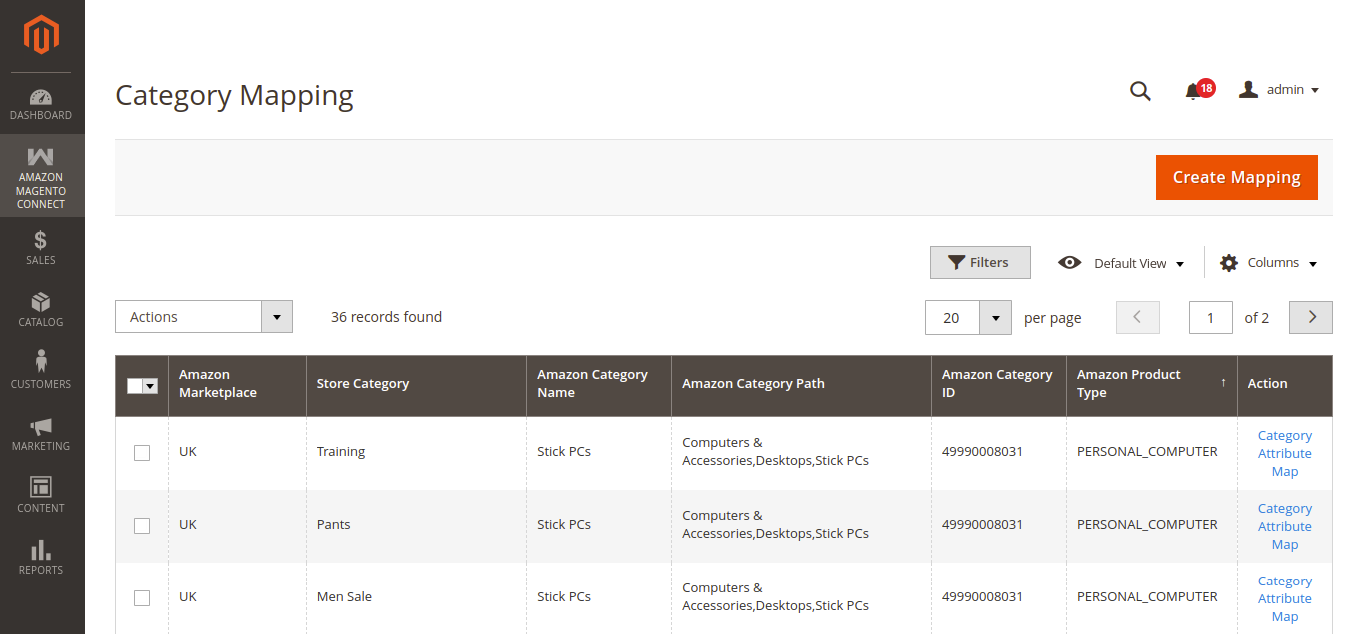Expand the per page count dropdown
This screenshot has width=1362, height=634.
[995, 318]
